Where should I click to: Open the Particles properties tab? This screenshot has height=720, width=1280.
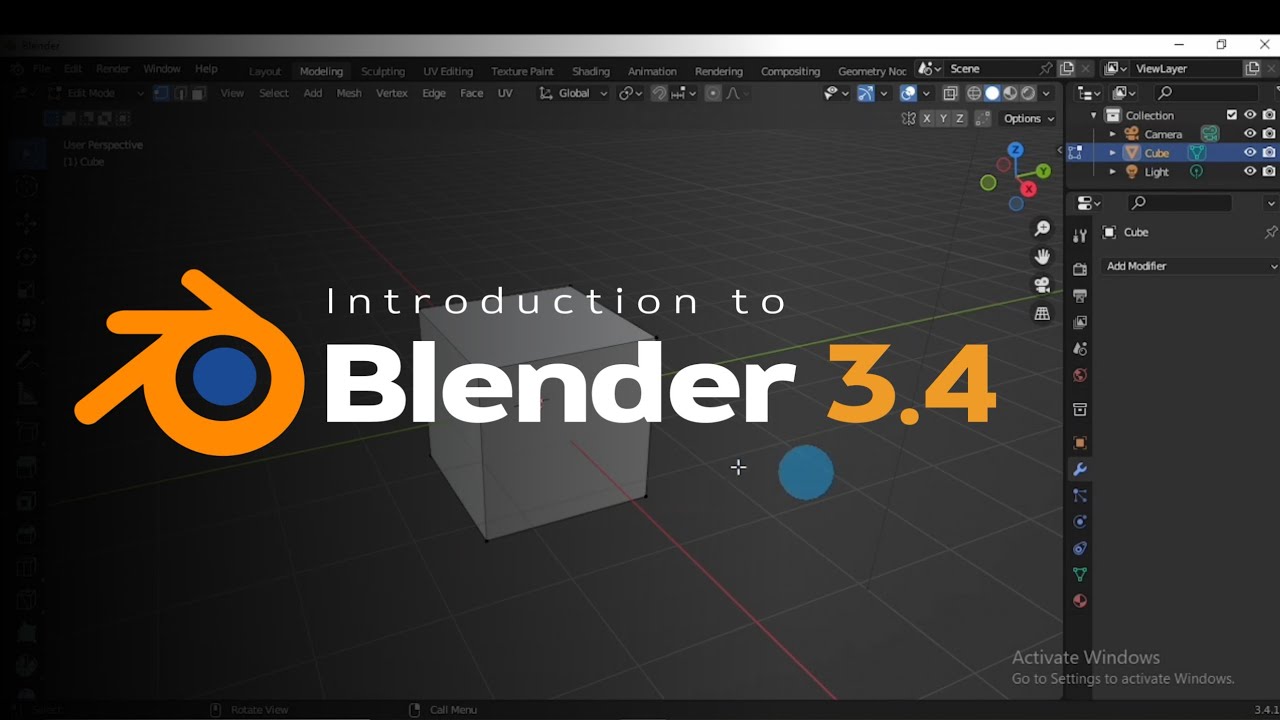point(1079,495)
